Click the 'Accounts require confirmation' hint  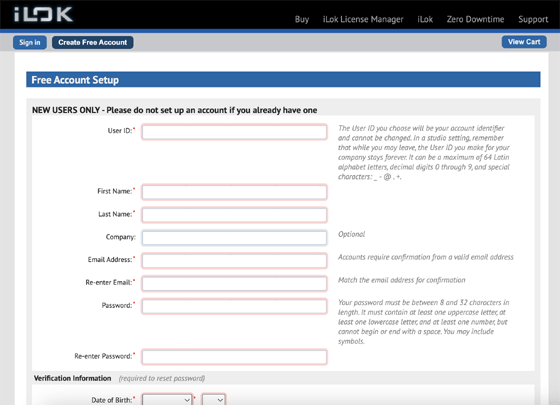pyautogui.click(x=426, y=257)
